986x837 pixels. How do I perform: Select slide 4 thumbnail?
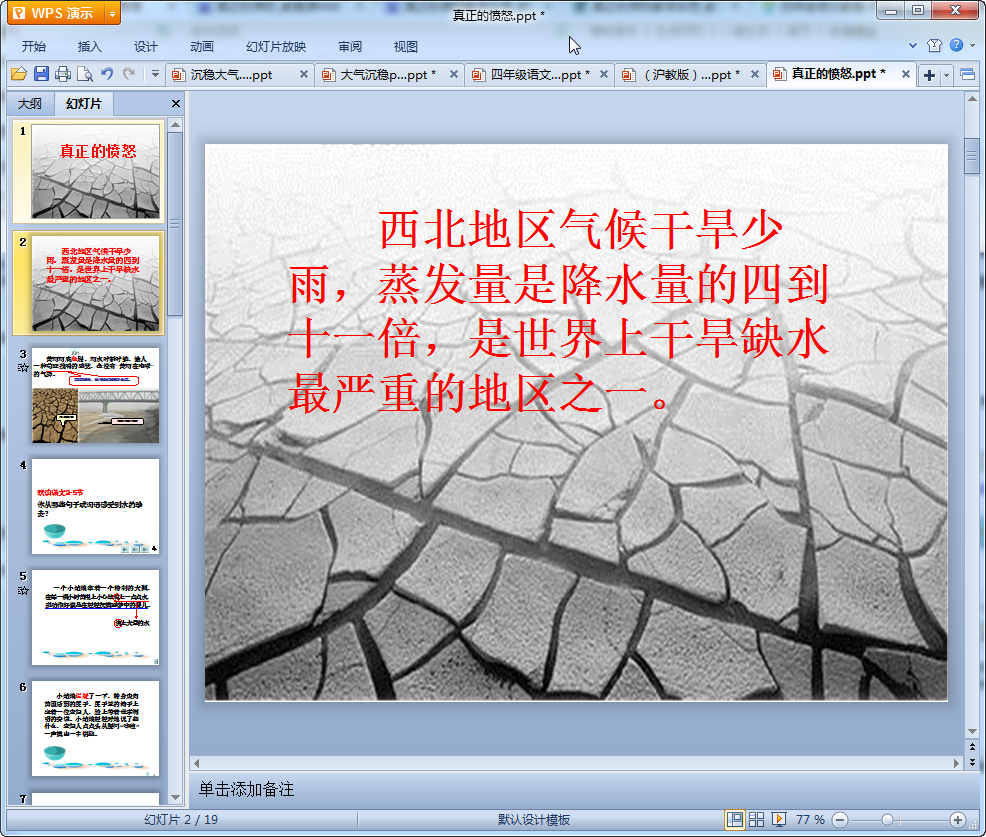96,506
